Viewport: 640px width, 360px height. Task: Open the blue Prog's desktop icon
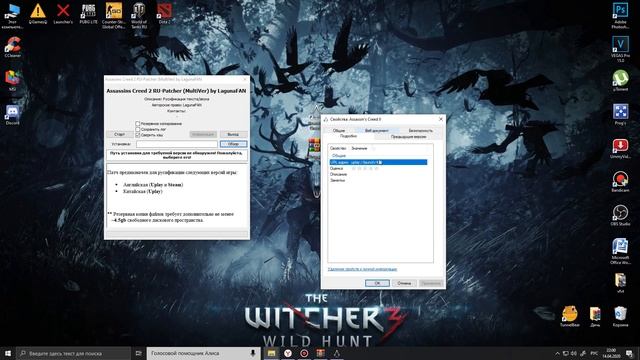point(620,115)
